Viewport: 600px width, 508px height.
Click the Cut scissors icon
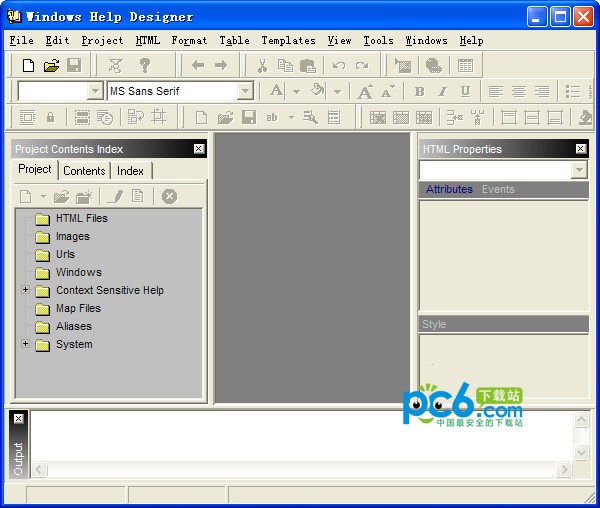point(262,66)
